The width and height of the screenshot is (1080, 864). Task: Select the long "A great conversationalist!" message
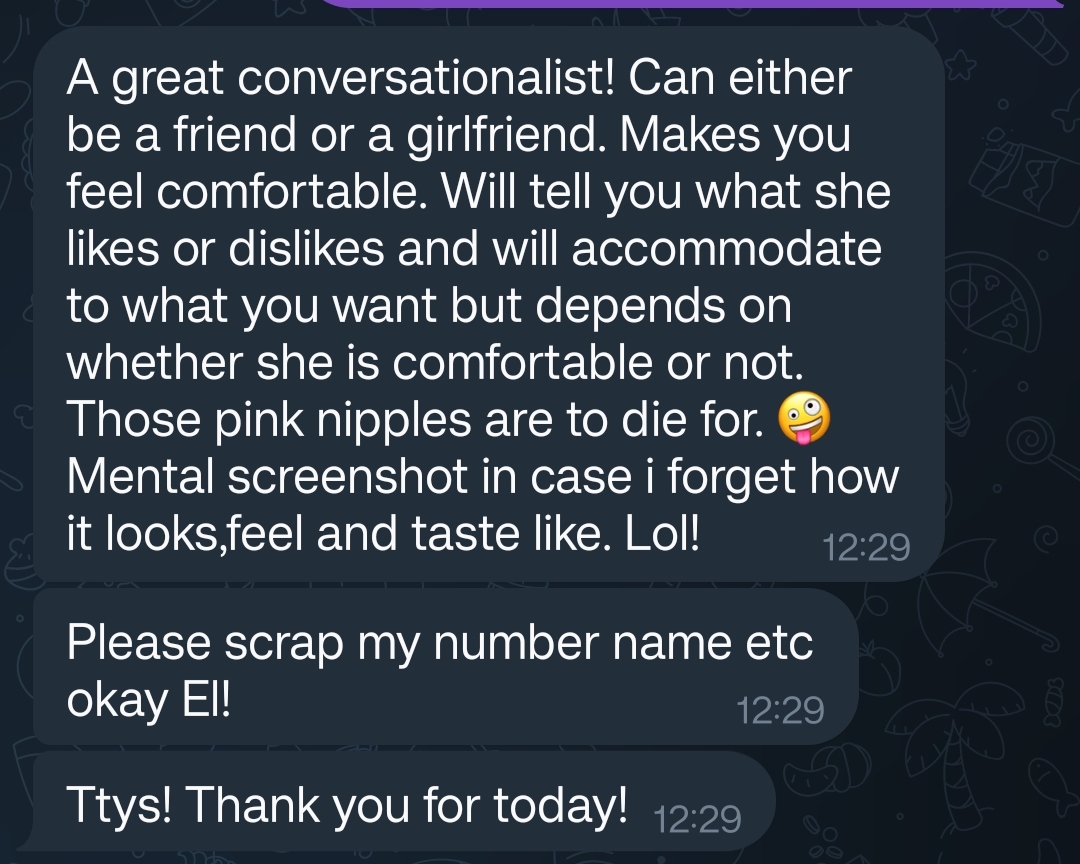[488, 305]
